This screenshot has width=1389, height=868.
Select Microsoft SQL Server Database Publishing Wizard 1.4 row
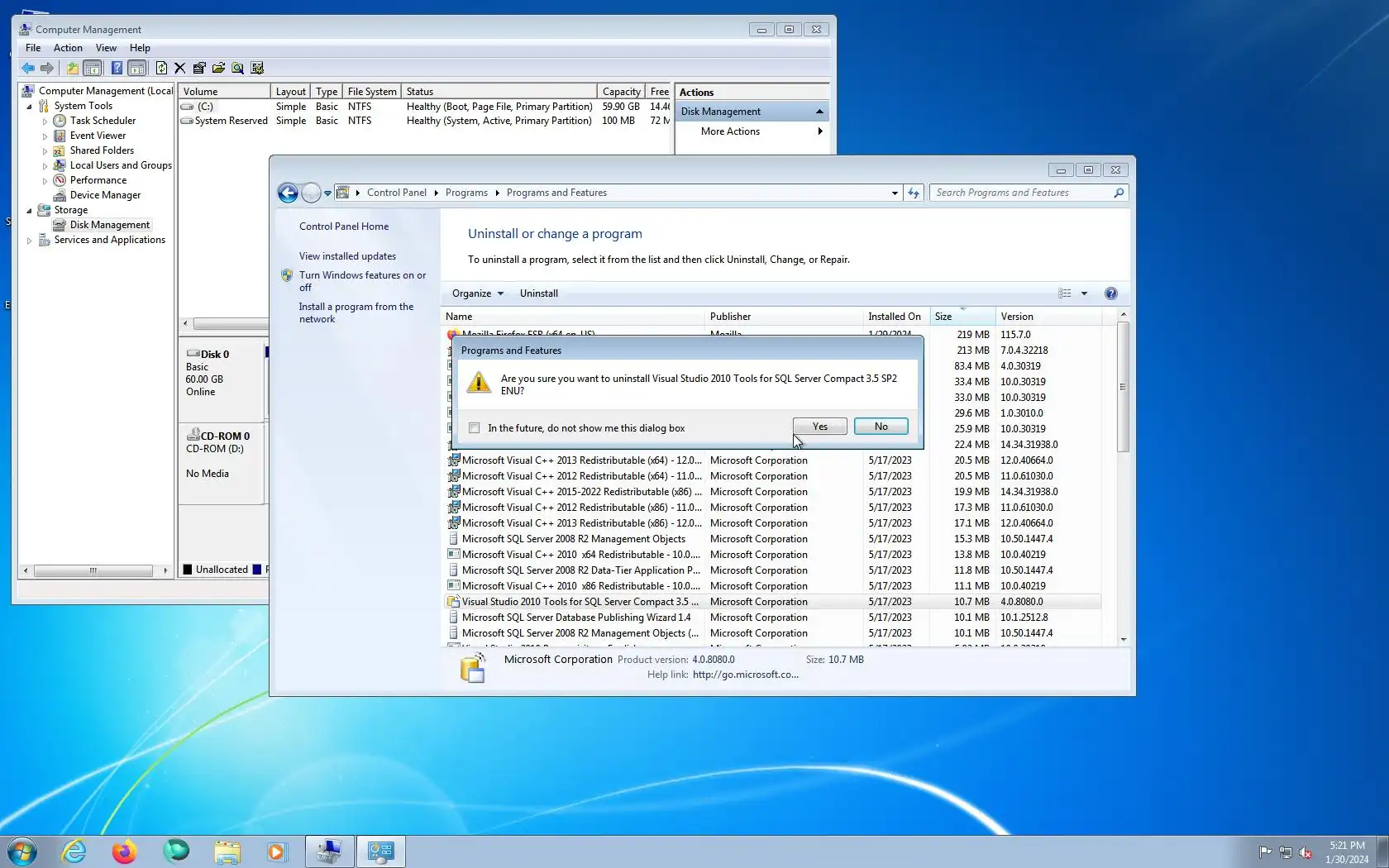772,618
